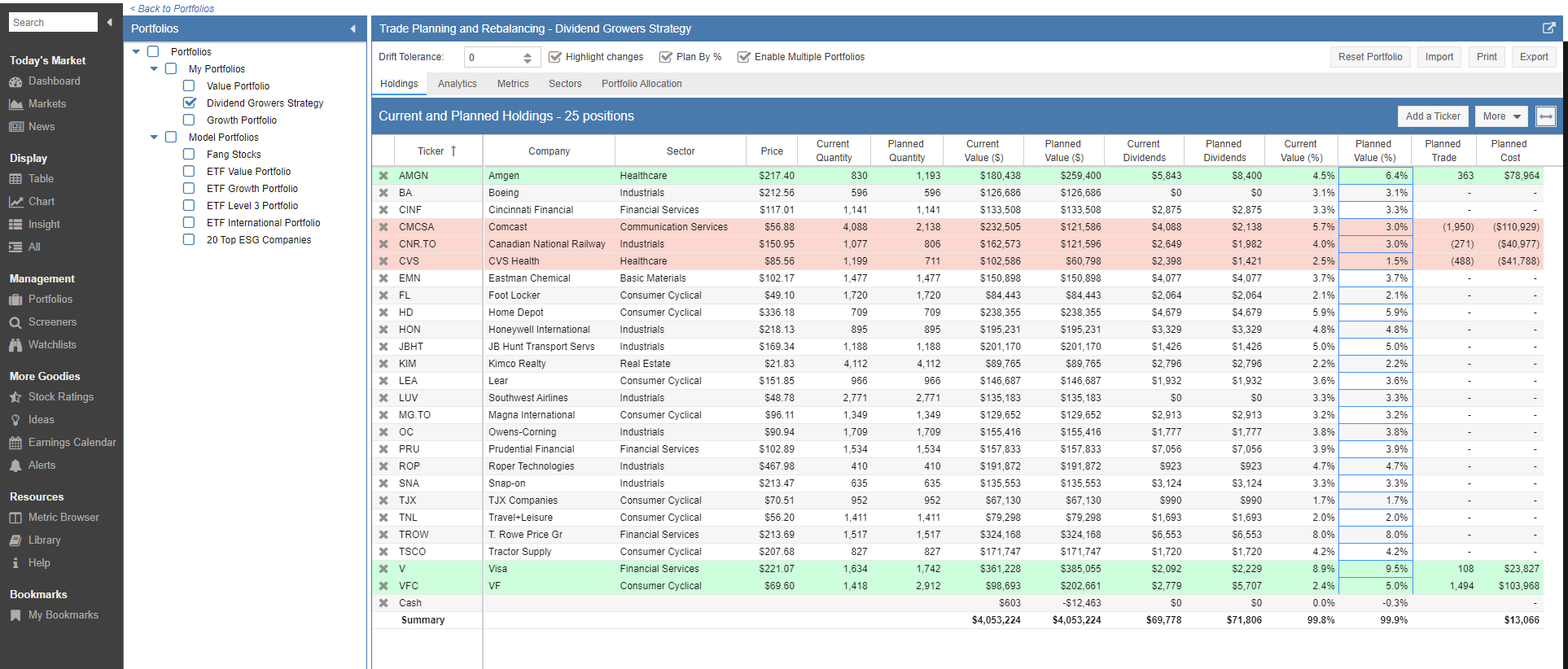Click the Drift Tolerance value field
The height and width of the screenshot is (669, 1568).
(x=493, y=57)
